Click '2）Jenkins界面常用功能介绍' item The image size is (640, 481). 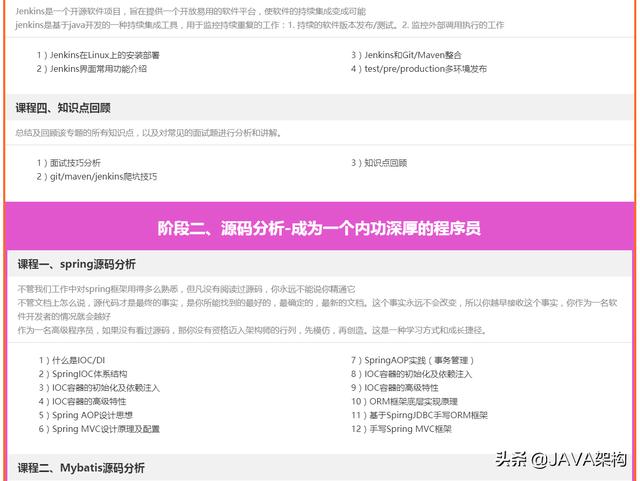[91, 69]
